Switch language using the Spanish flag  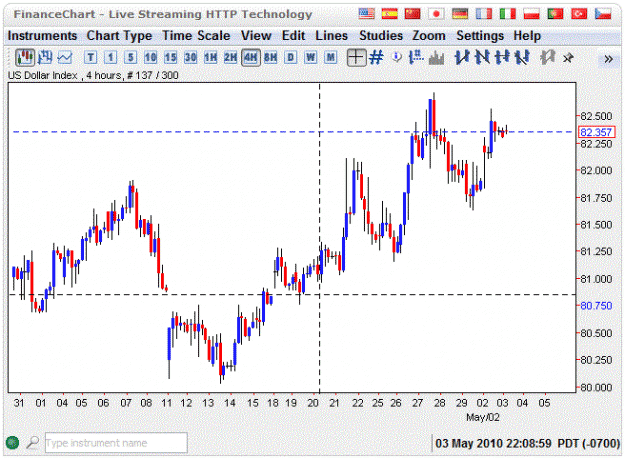(x=389, y=14)
